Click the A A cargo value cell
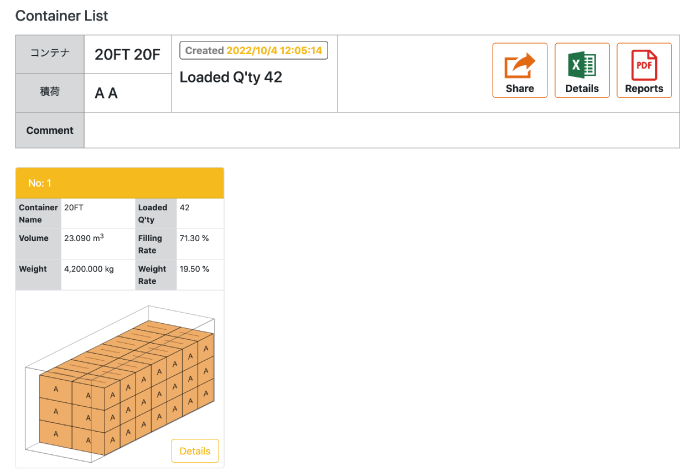Screen dimensions: 700x474 tap(128, 93)
